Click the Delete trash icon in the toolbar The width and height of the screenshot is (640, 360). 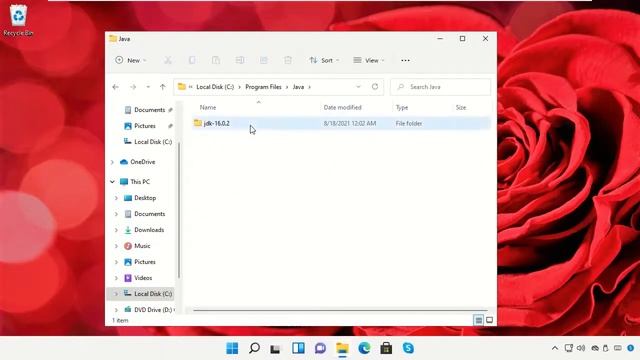pyautogui.click(x=288, y=60)
